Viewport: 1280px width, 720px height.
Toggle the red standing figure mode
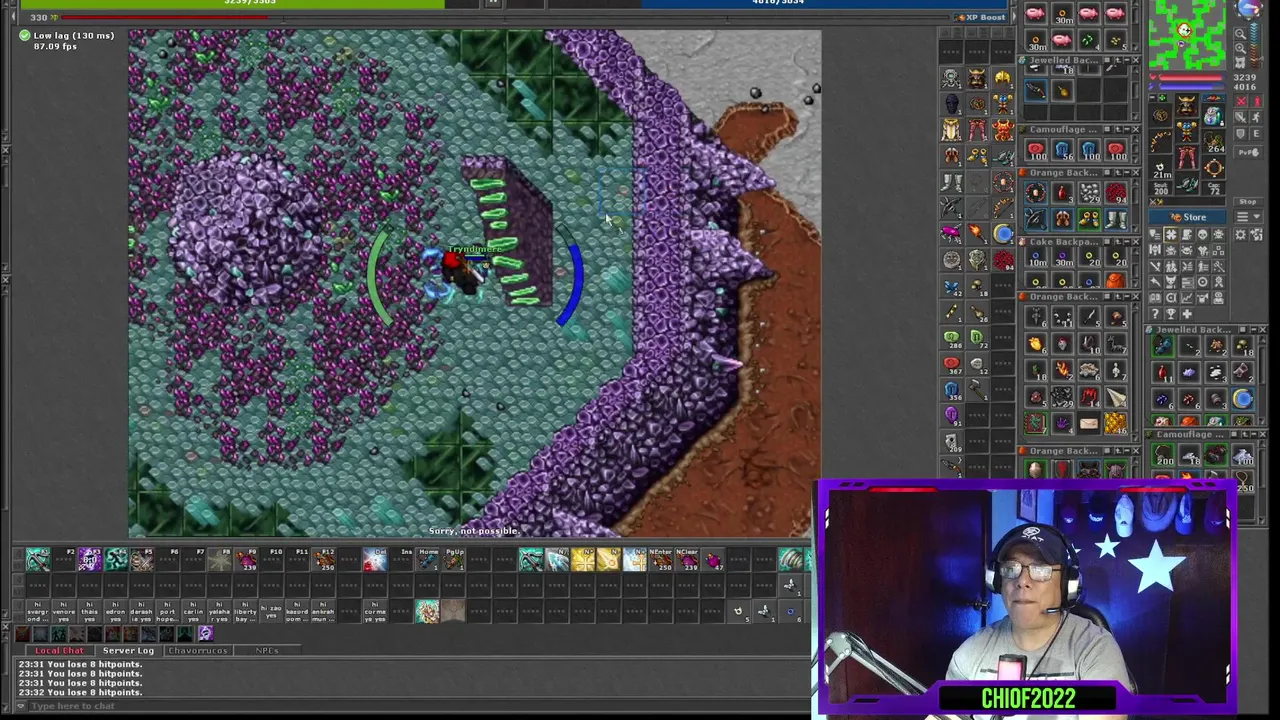click(x=1257, y=101)
